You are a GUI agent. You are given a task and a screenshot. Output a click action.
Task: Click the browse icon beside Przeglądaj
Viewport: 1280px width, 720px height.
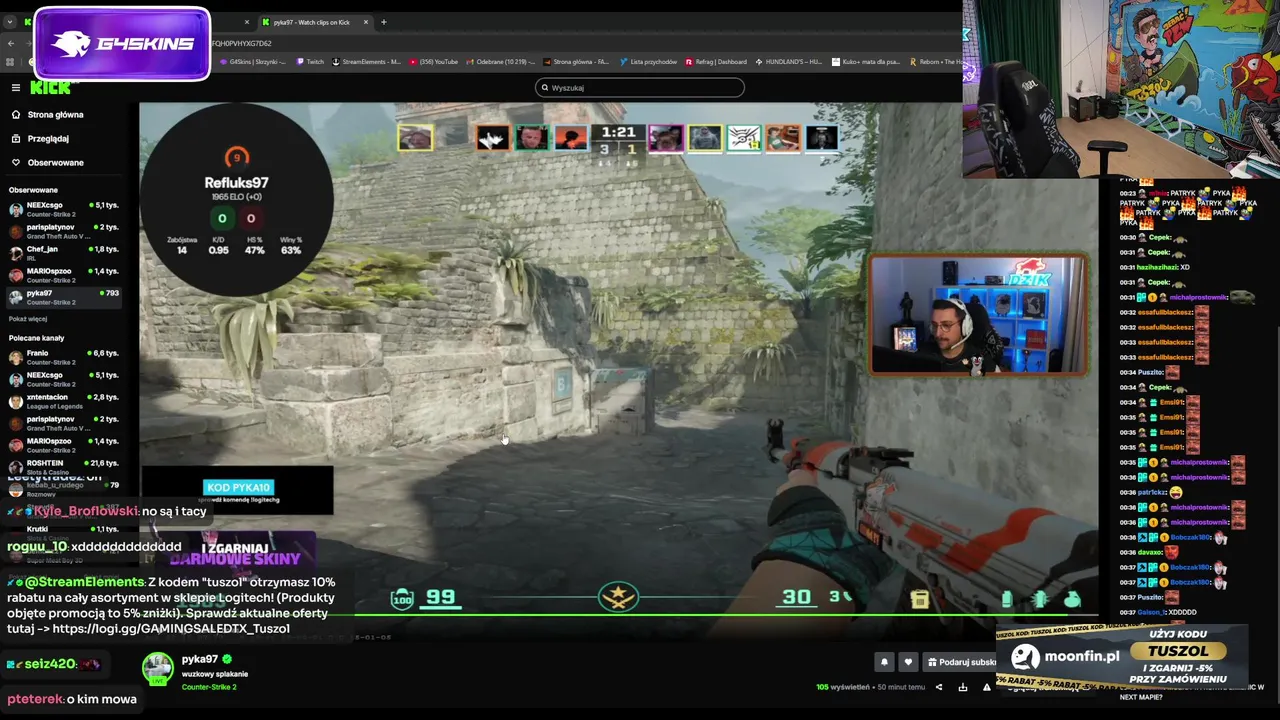[16, 139]
